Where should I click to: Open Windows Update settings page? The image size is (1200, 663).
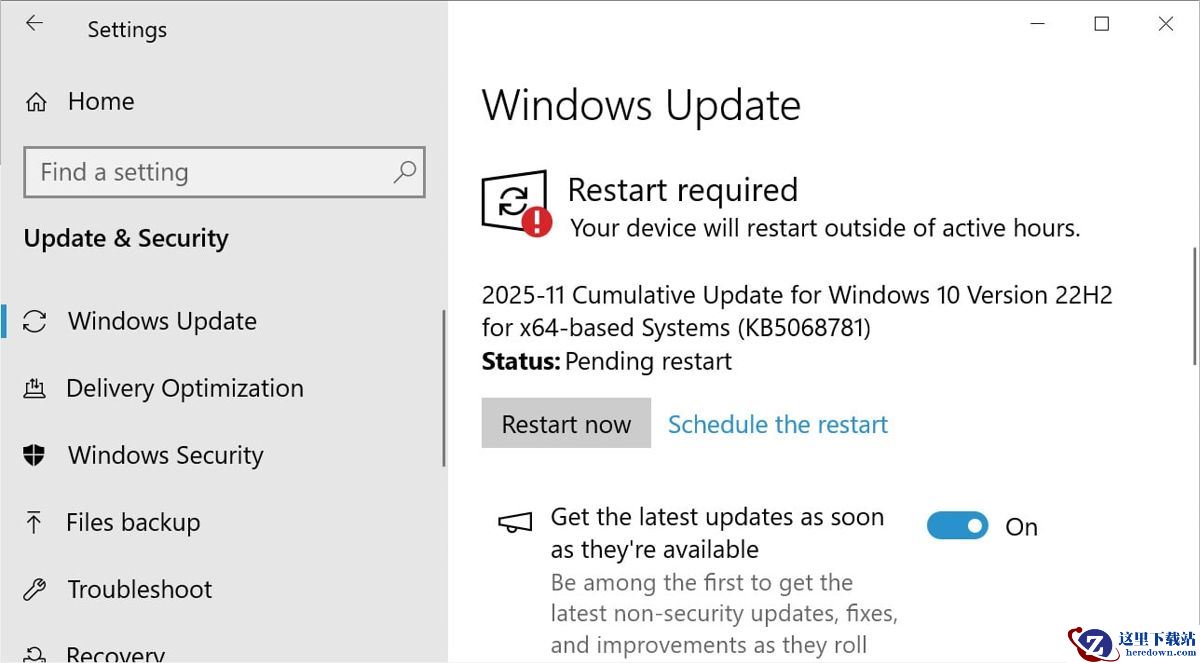pos(162,321)
